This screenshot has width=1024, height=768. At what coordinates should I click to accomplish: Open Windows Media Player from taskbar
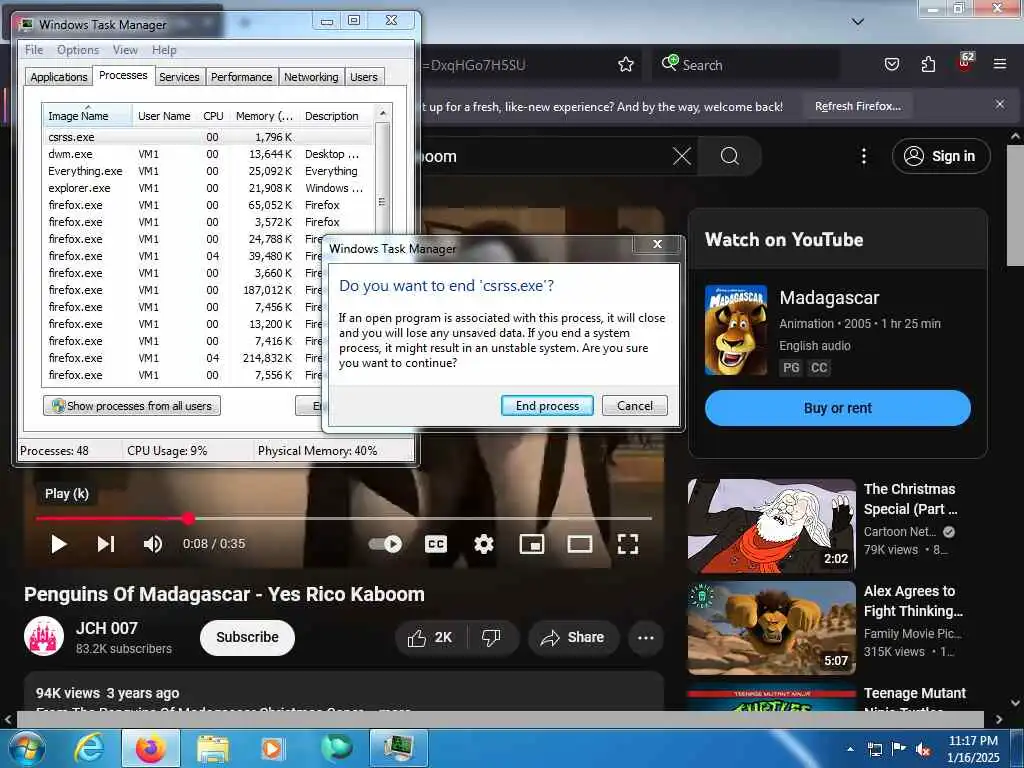coord(272,748)
